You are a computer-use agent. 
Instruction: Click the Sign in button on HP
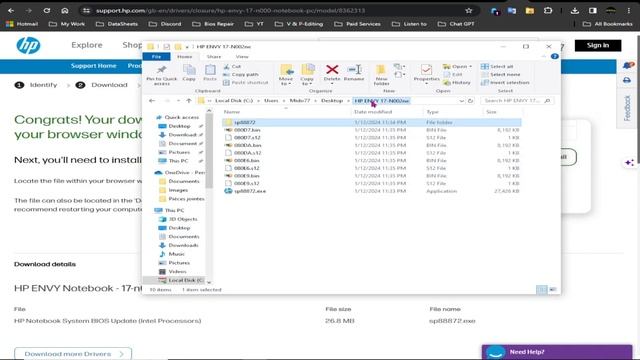[x=598, y=45]
